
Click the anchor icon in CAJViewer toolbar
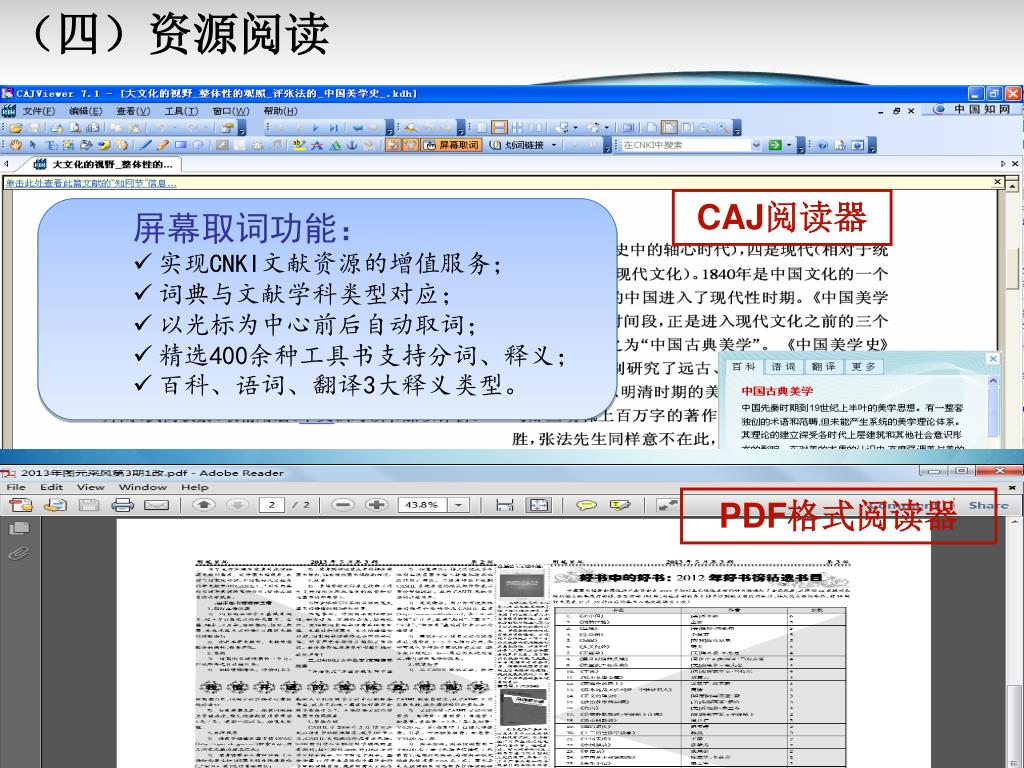pyautogui.click(x=352, y=145)
